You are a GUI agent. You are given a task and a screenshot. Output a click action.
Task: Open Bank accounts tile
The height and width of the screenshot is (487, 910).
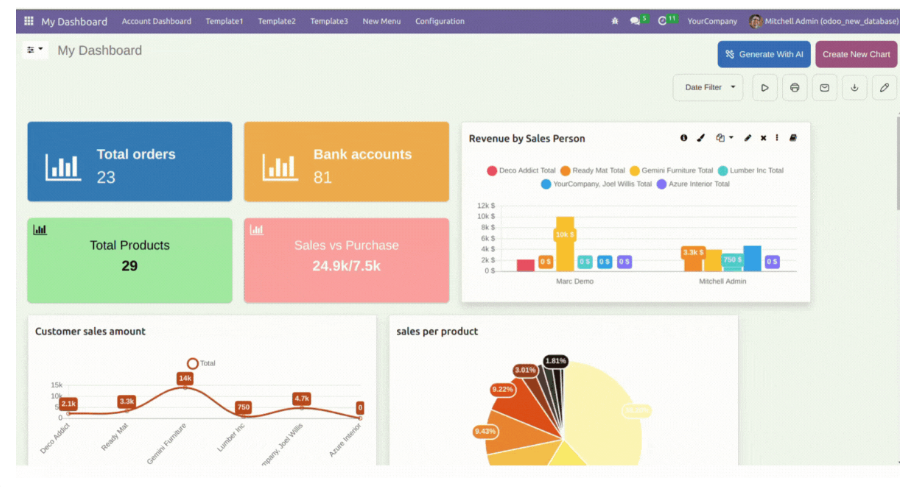tap(346, 161)
